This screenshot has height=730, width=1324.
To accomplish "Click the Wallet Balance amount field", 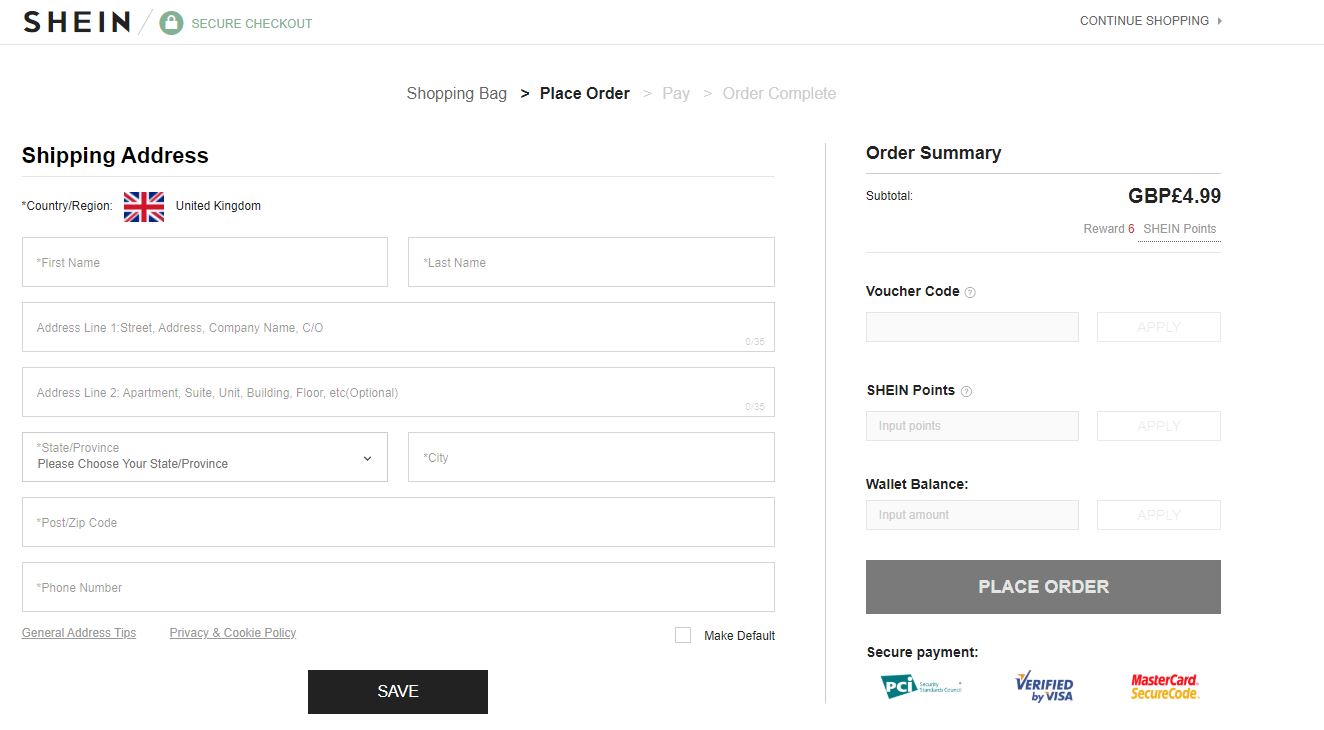I will pos(972,515).
